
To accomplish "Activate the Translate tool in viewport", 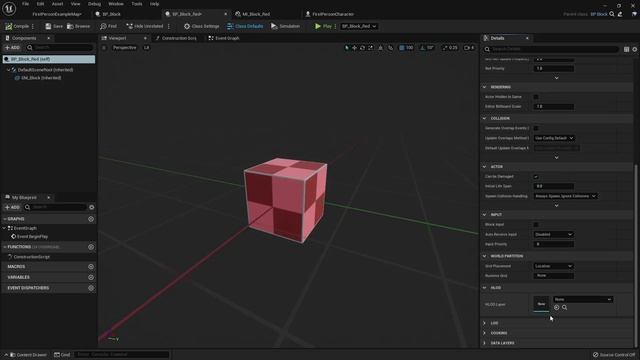I will (x=354, y=48).
